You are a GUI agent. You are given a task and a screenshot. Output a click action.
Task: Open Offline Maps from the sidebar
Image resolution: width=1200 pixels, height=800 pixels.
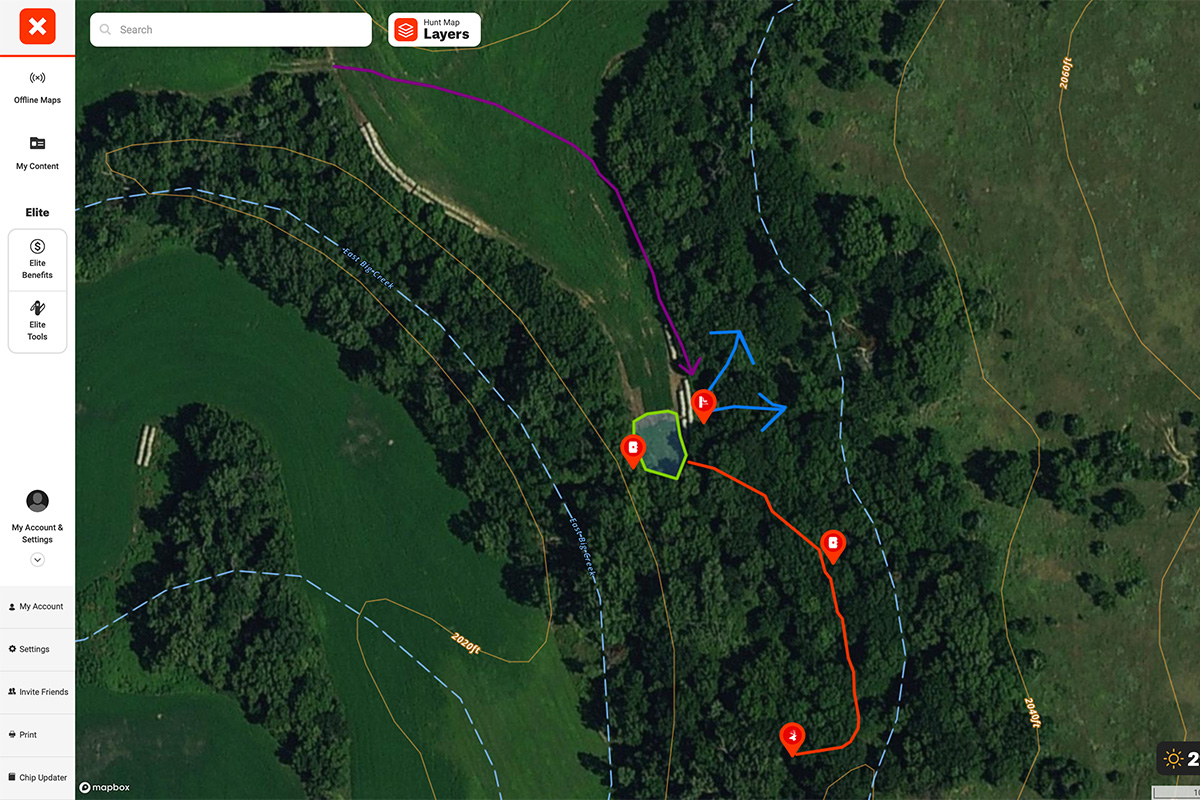click(x=37, y=88)
